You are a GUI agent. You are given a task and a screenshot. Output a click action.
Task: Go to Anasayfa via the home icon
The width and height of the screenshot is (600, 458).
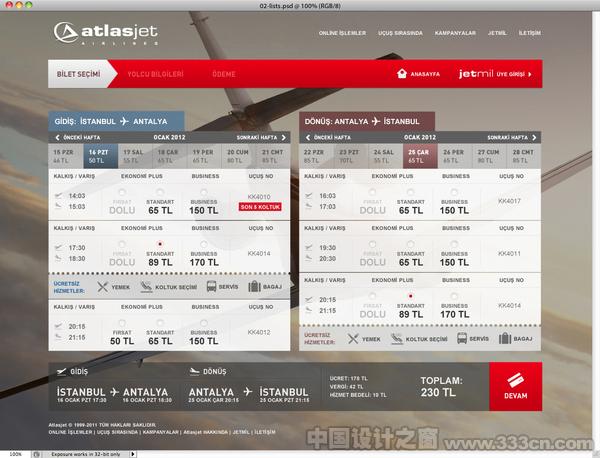pyautogui.click(x=401, y=73)
